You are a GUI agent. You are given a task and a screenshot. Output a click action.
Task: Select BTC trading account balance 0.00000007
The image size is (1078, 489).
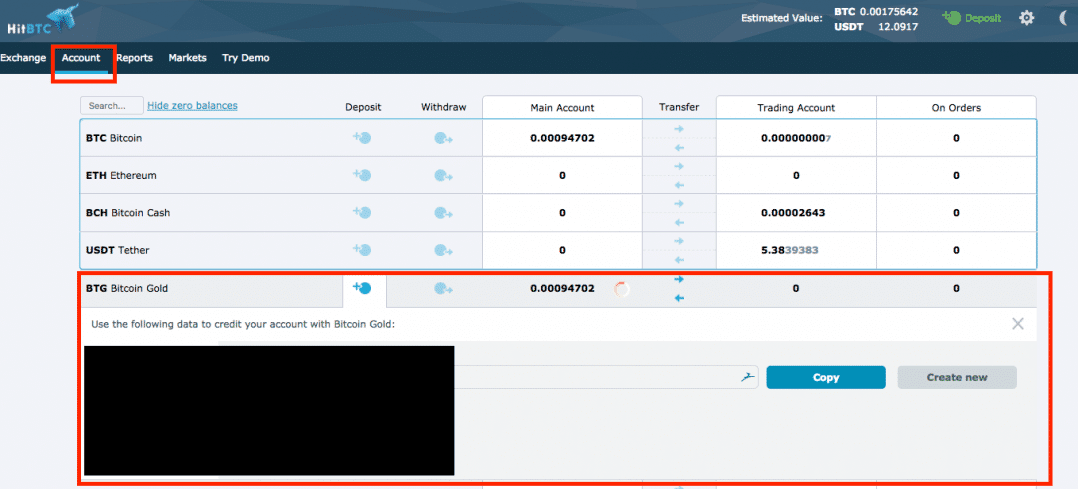796,138
